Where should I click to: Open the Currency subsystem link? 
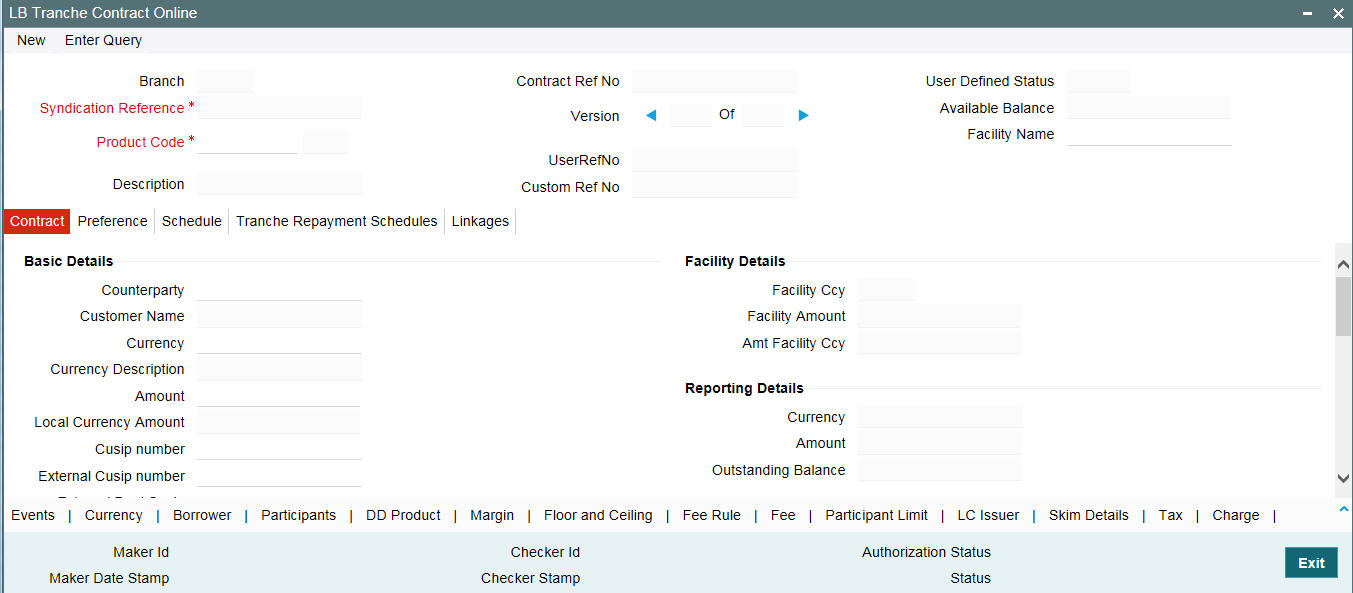[x=114, y=515]
